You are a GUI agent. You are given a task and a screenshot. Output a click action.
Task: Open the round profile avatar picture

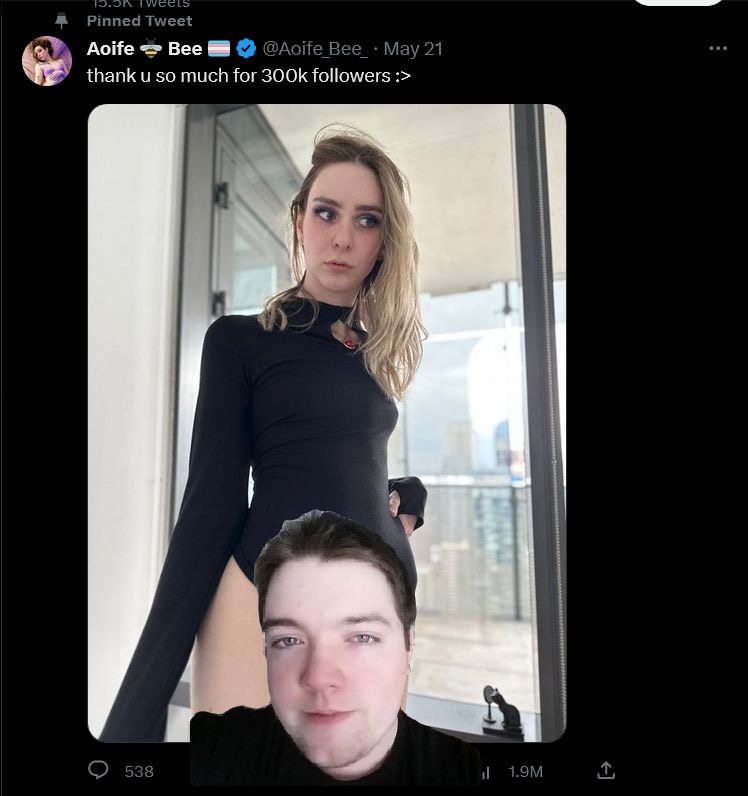tap(47, 60)
